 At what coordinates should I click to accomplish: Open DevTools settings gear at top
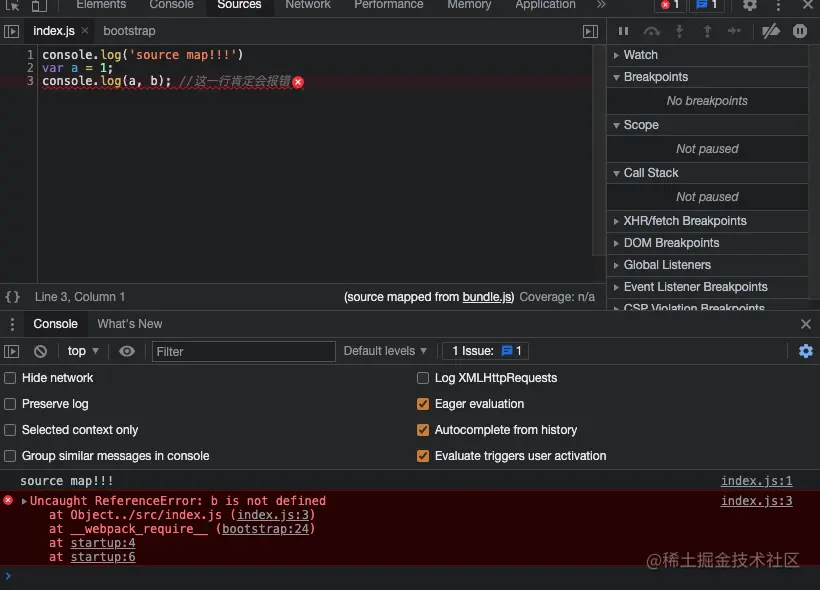pyautogui.click(x=750, y=5)
